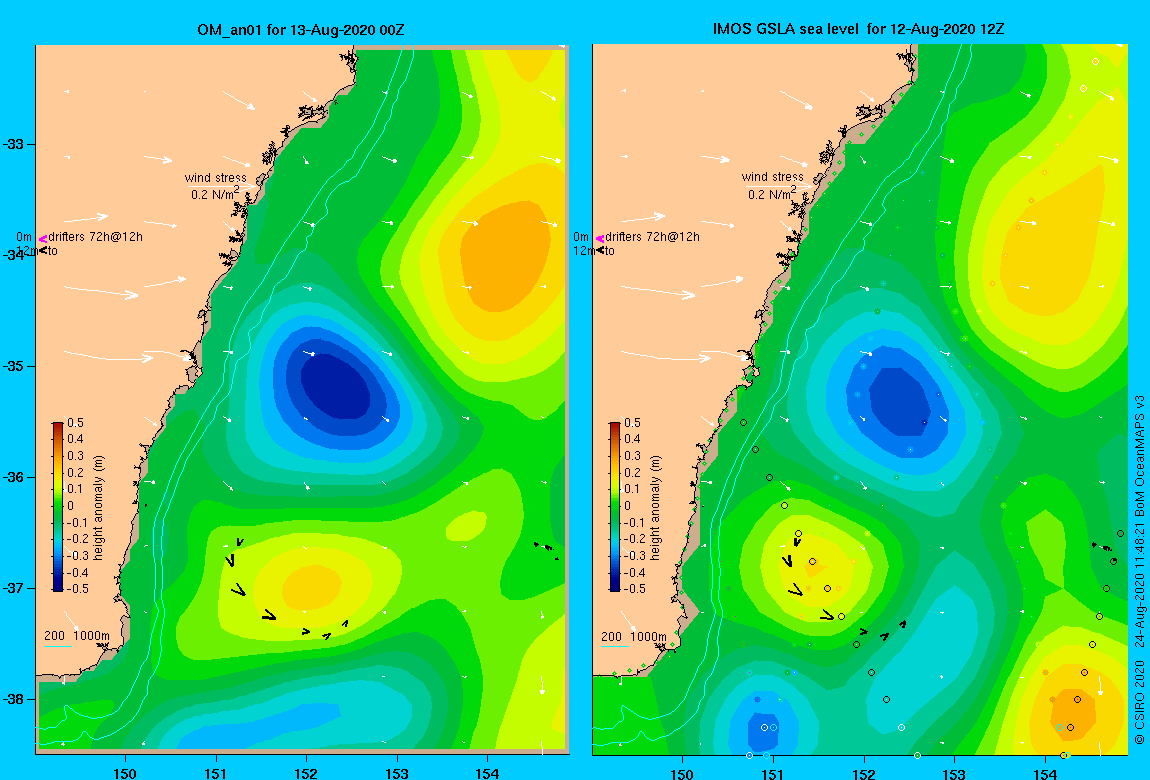Click the '200 1000m' depth legend in right map

(x=634, y=636)
